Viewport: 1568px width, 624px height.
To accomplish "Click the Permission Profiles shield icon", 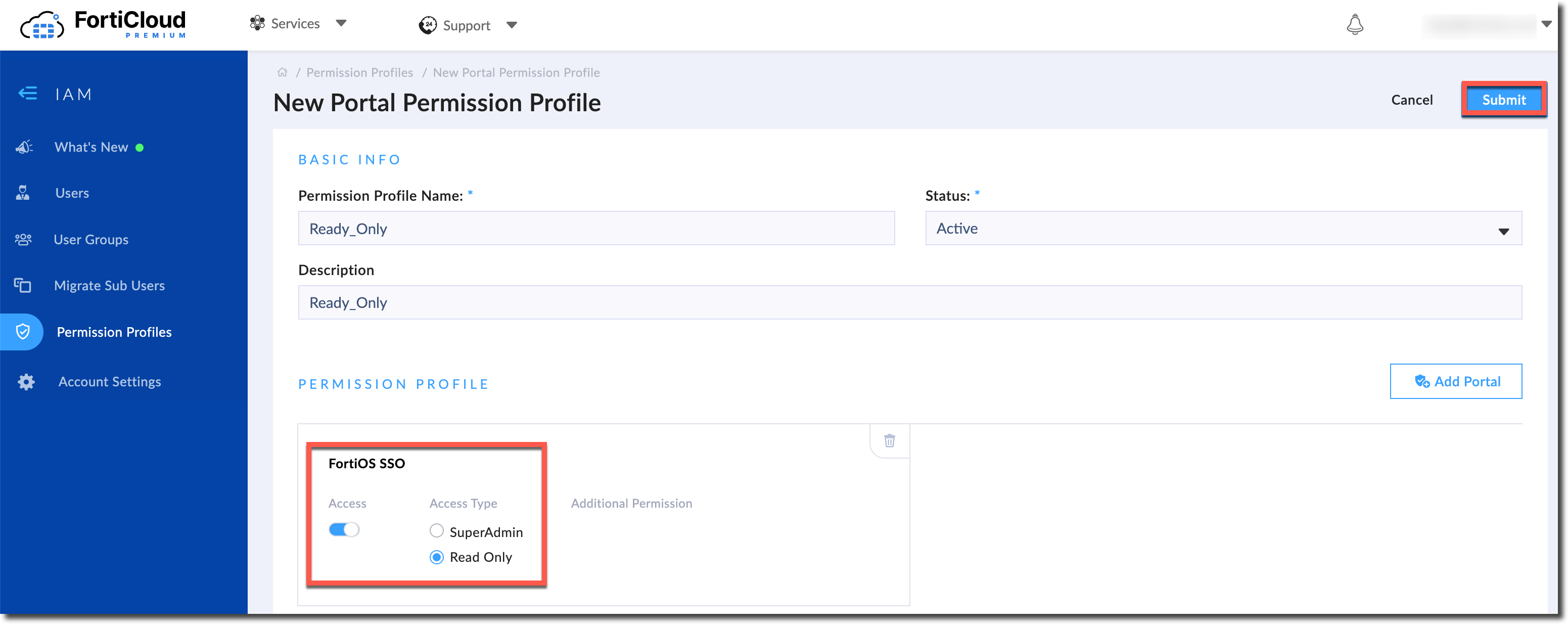I will tap(23, 332).
